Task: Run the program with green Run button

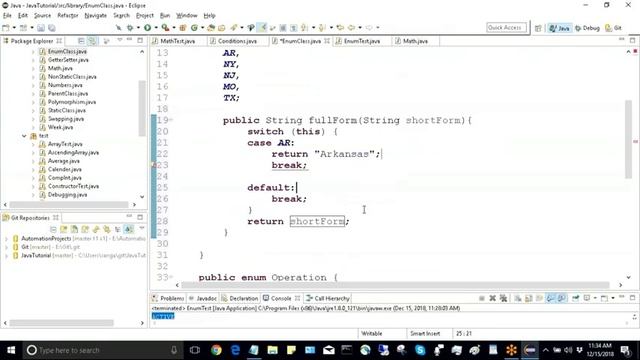Action: point(147,28)
